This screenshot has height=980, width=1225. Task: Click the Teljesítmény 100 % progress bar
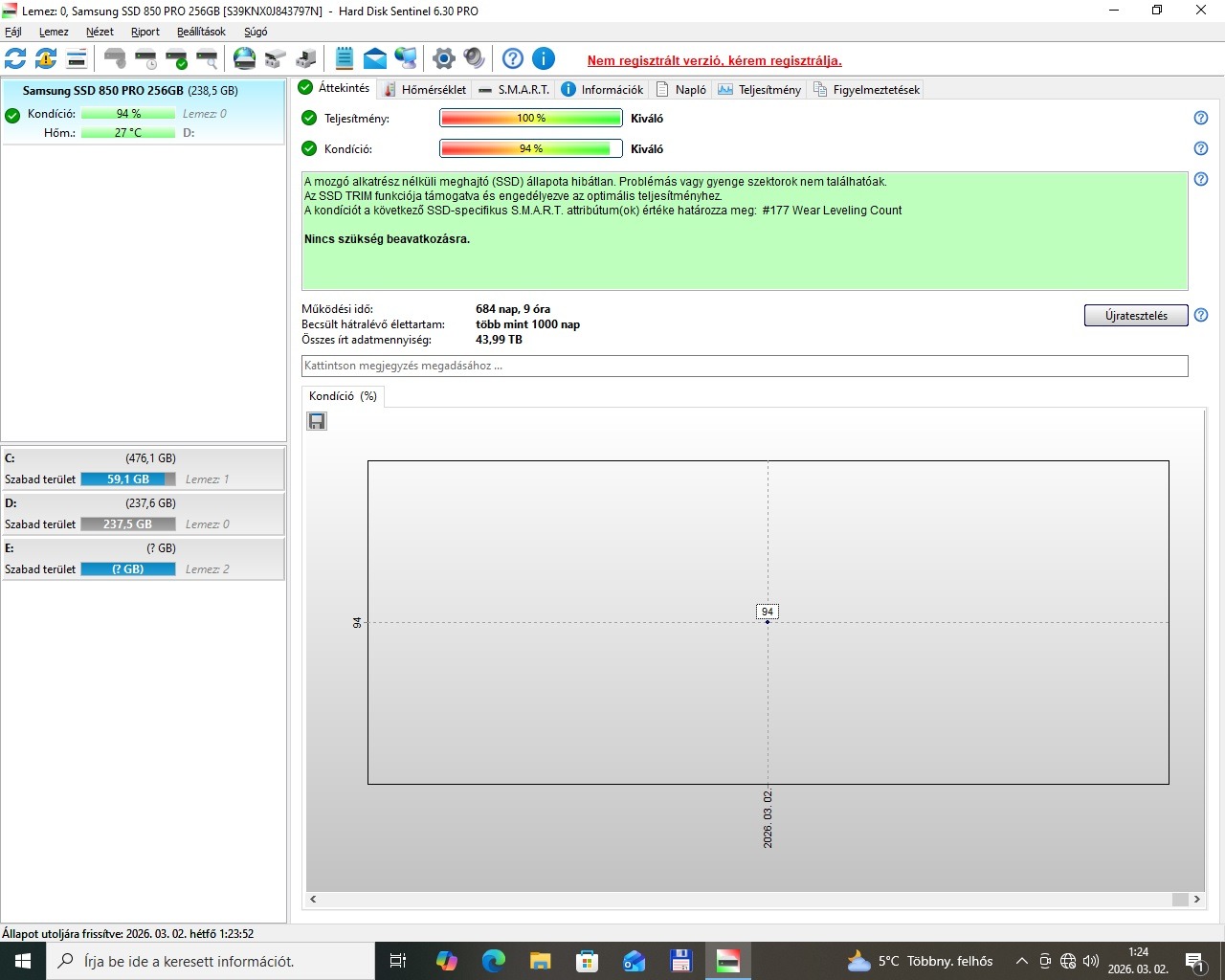[x=531, y=119]
